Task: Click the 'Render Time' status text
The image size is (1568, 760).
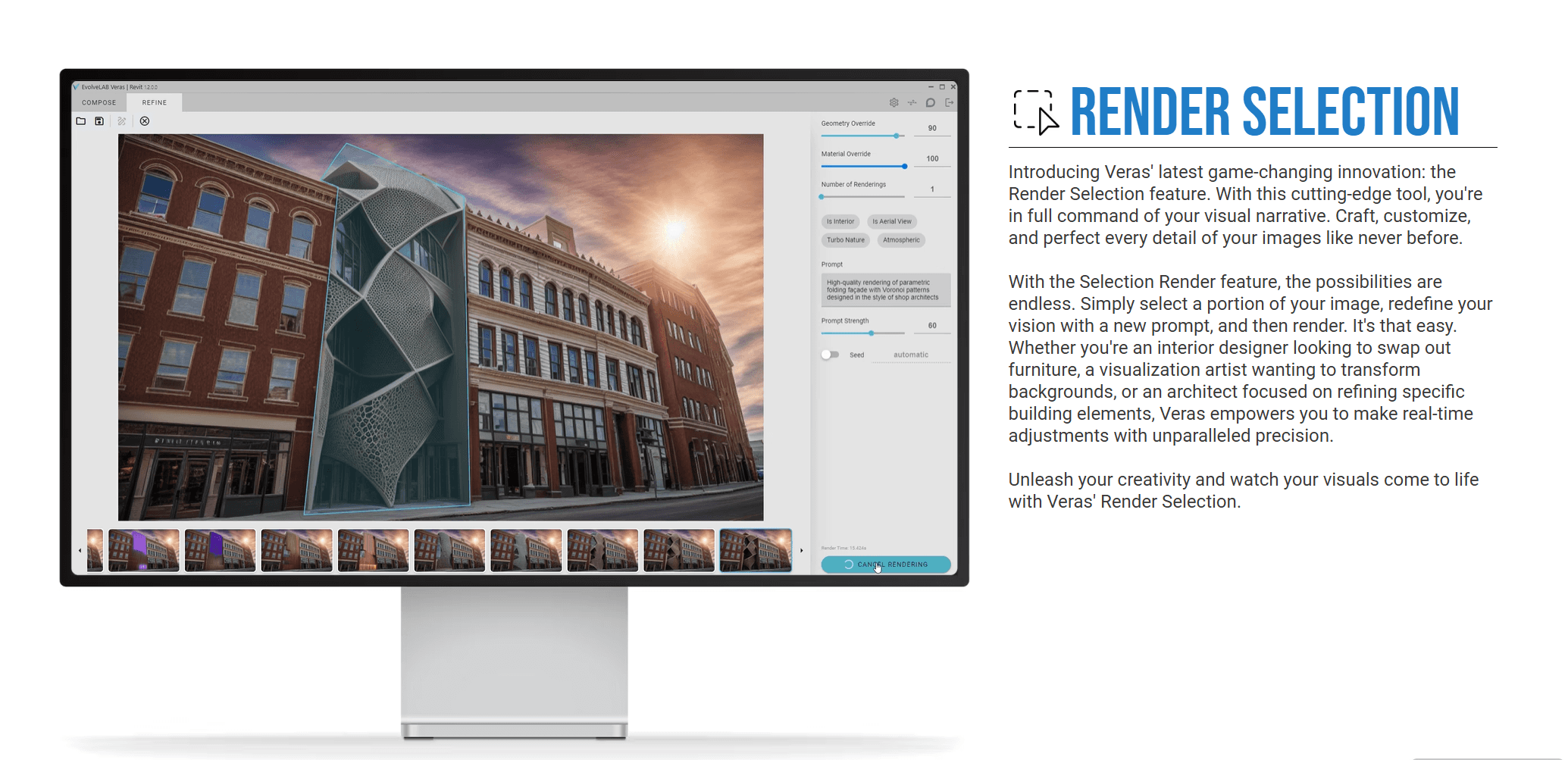Action: pos(843,548)
